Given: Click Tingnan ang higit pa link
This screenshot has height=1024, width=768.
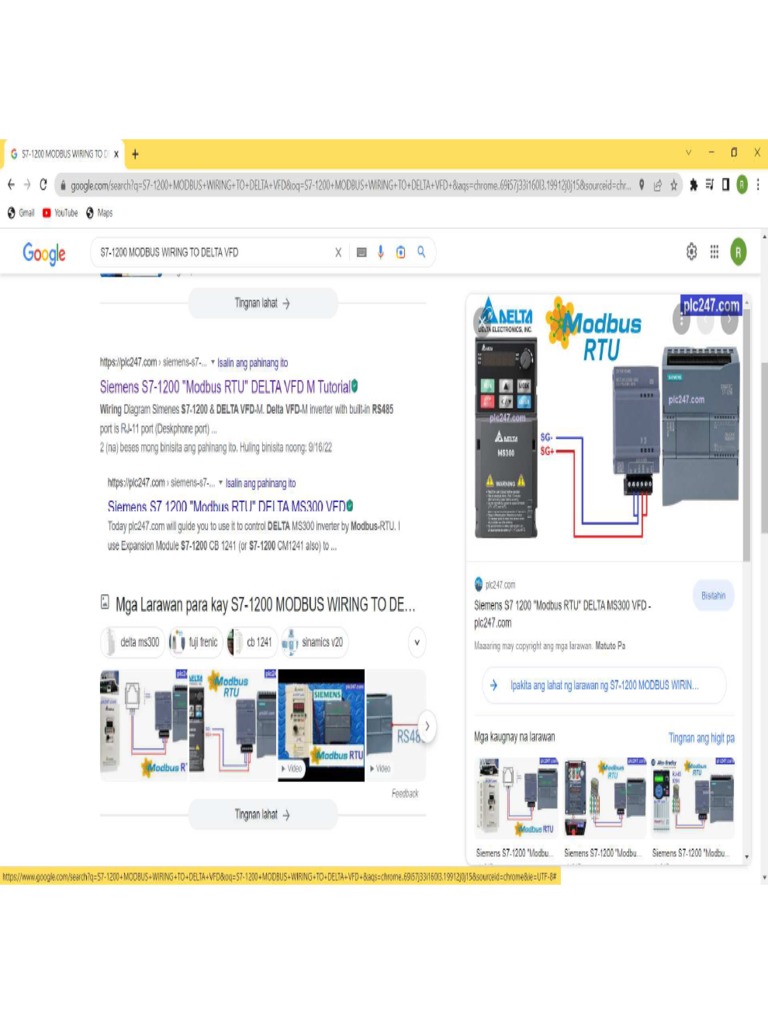Looking at the screenshot, I should click(x=701, y=738).
